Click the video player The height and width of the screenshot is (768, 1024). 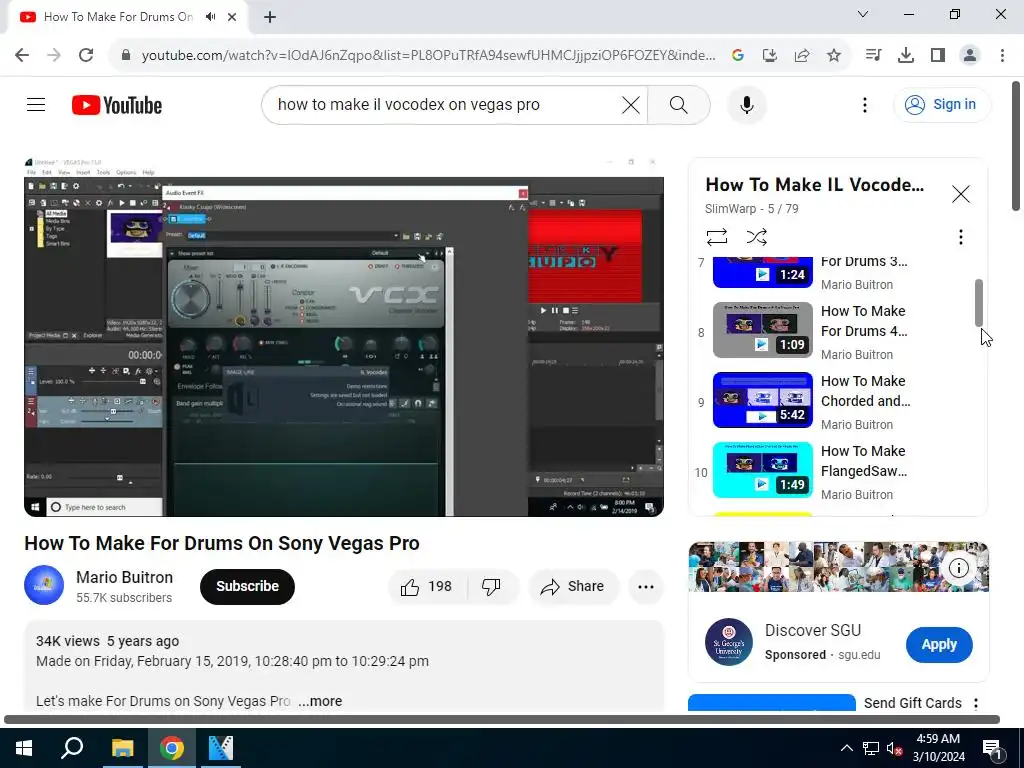pos(344,337)
